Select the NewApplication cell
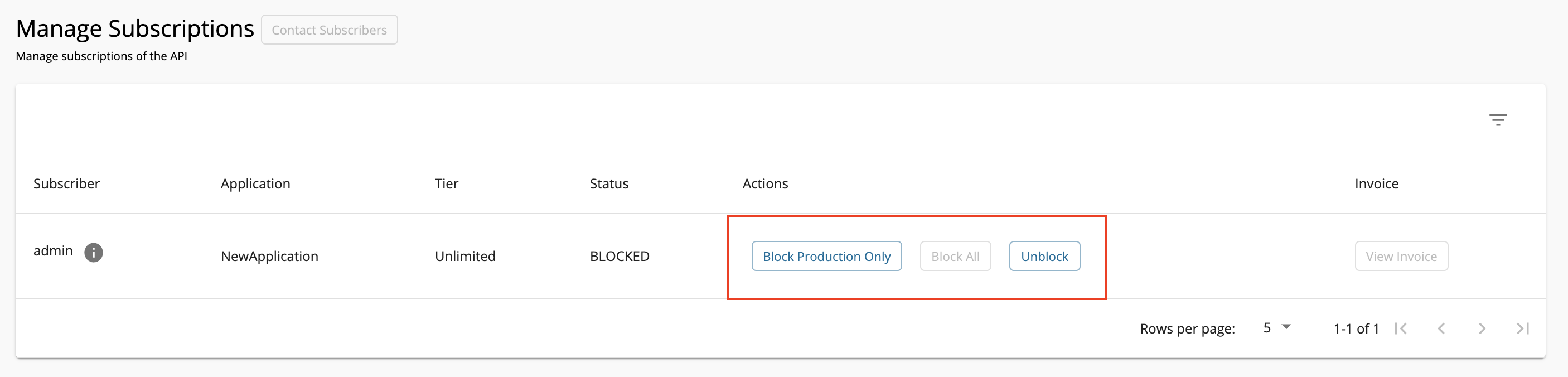This screenshot has width=1568, height=377. [x=269, y=256]
